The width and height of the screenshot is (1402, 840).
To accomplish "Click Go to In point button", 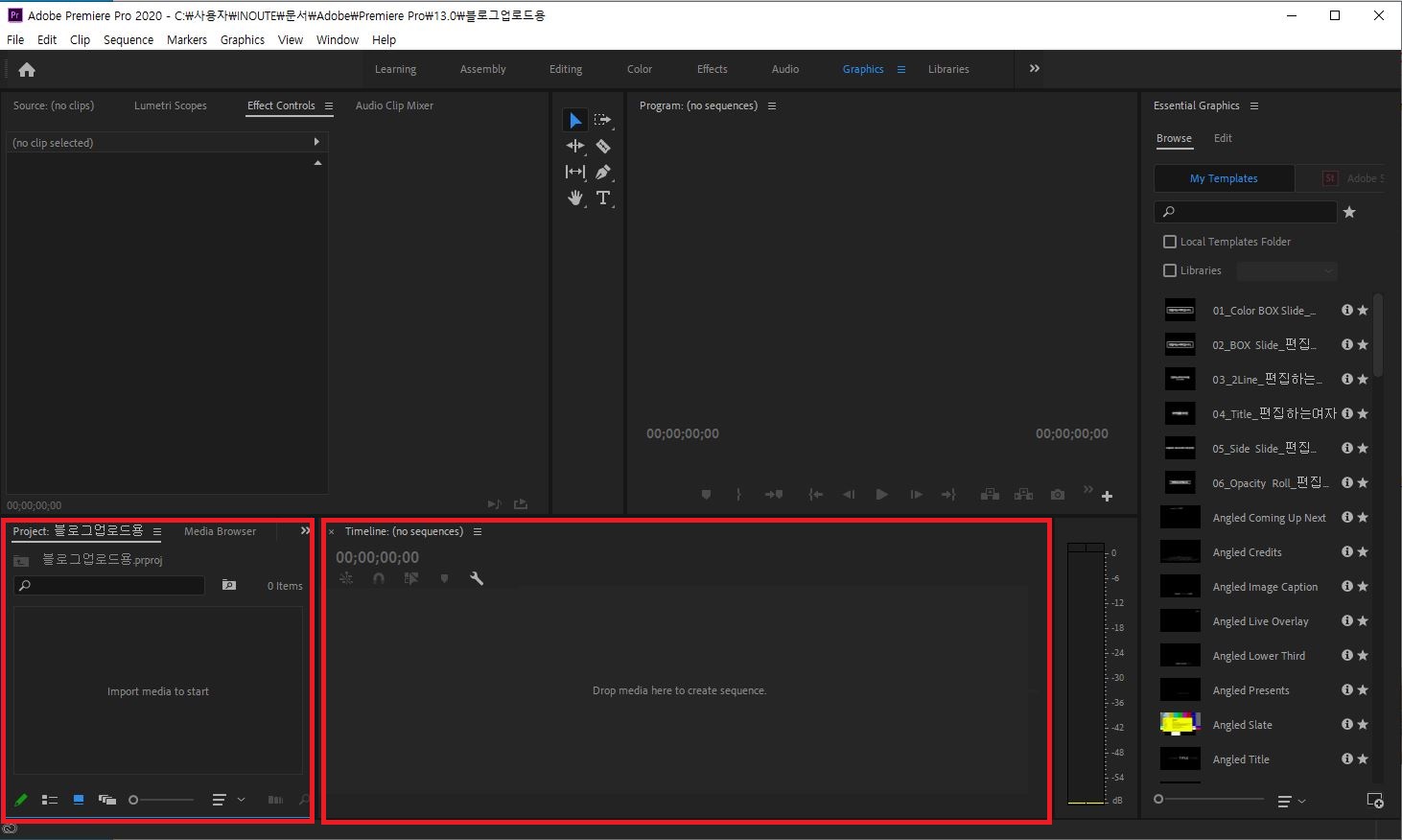I will 815,495.
